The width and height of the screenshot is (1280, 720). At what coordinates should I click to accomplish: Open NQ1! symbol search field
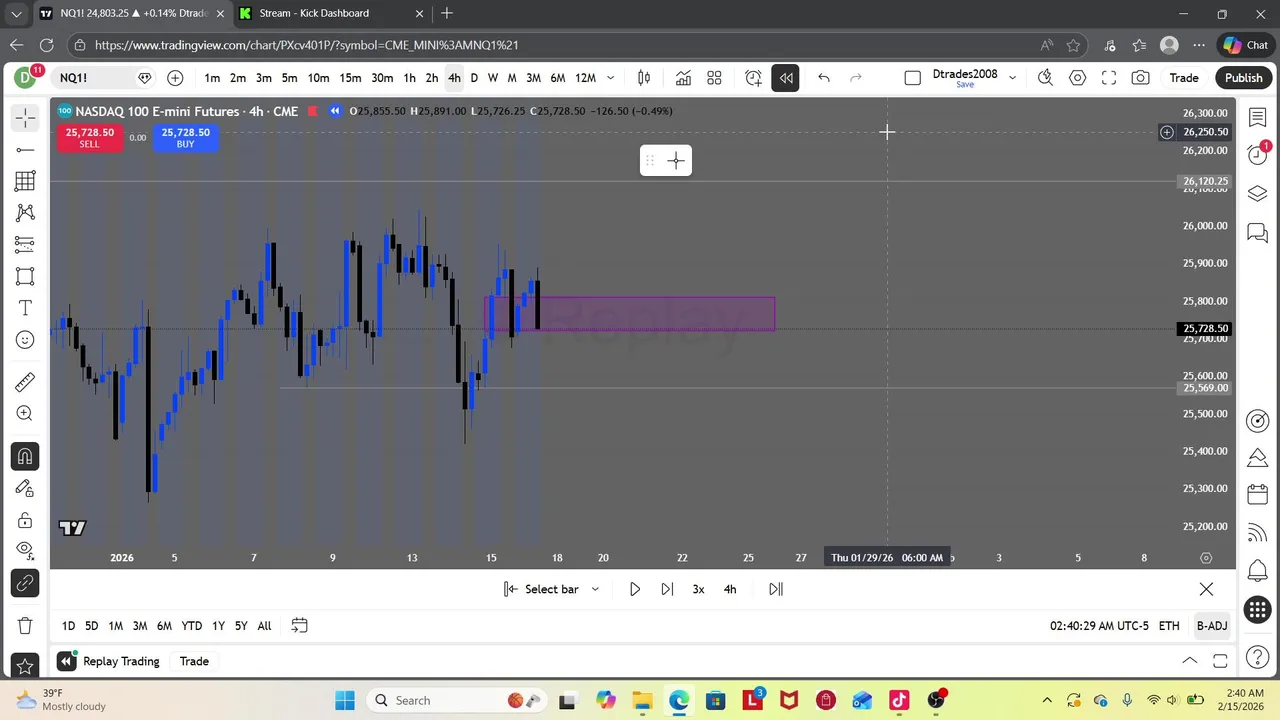click(x=94, y=78)
